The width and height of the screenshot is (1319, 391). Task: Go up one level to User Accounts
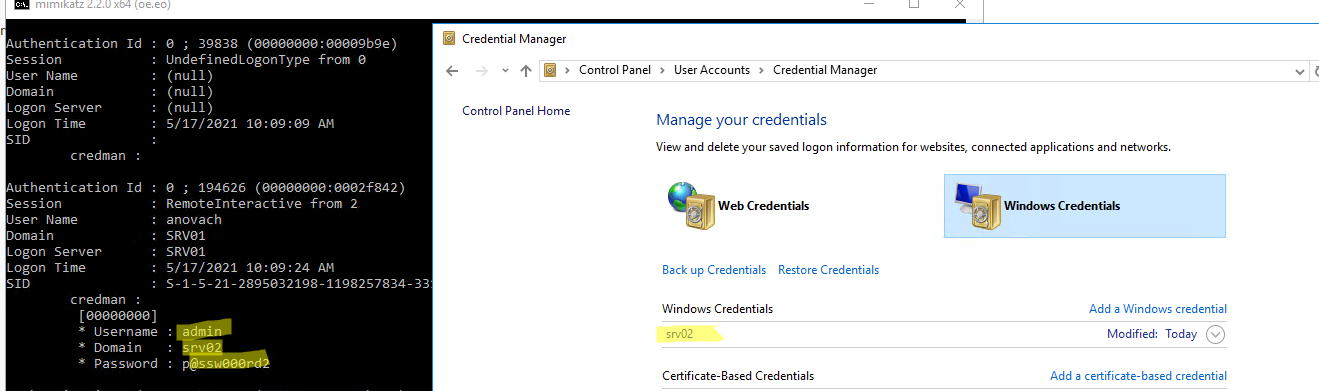[x=526, y=70]
